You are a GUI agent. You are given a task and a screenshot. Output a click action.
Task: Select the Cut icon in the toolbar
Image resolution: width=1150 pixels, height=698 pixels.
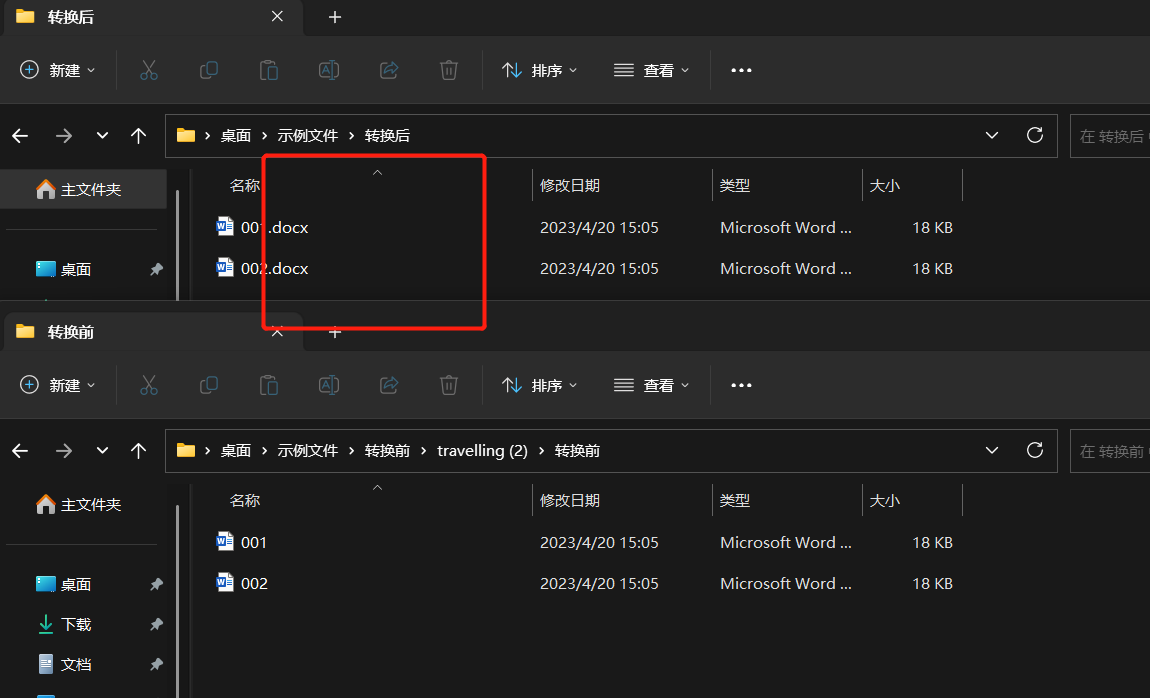[x=149, y=70]
